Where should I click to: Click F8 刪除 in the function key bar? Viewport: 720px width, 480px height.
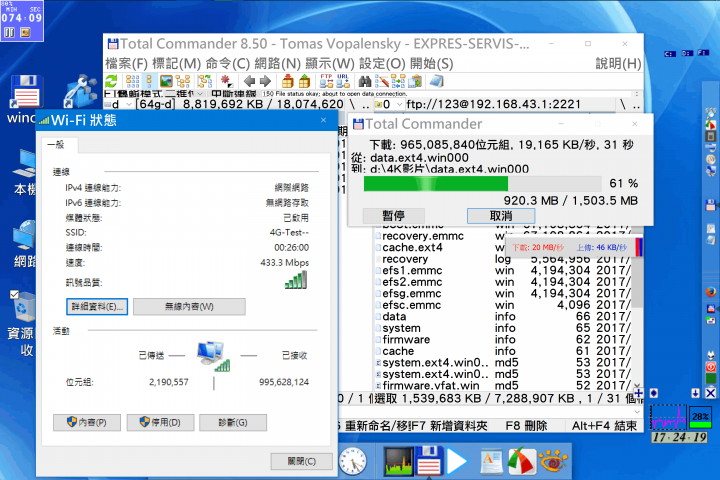(526, 426)
